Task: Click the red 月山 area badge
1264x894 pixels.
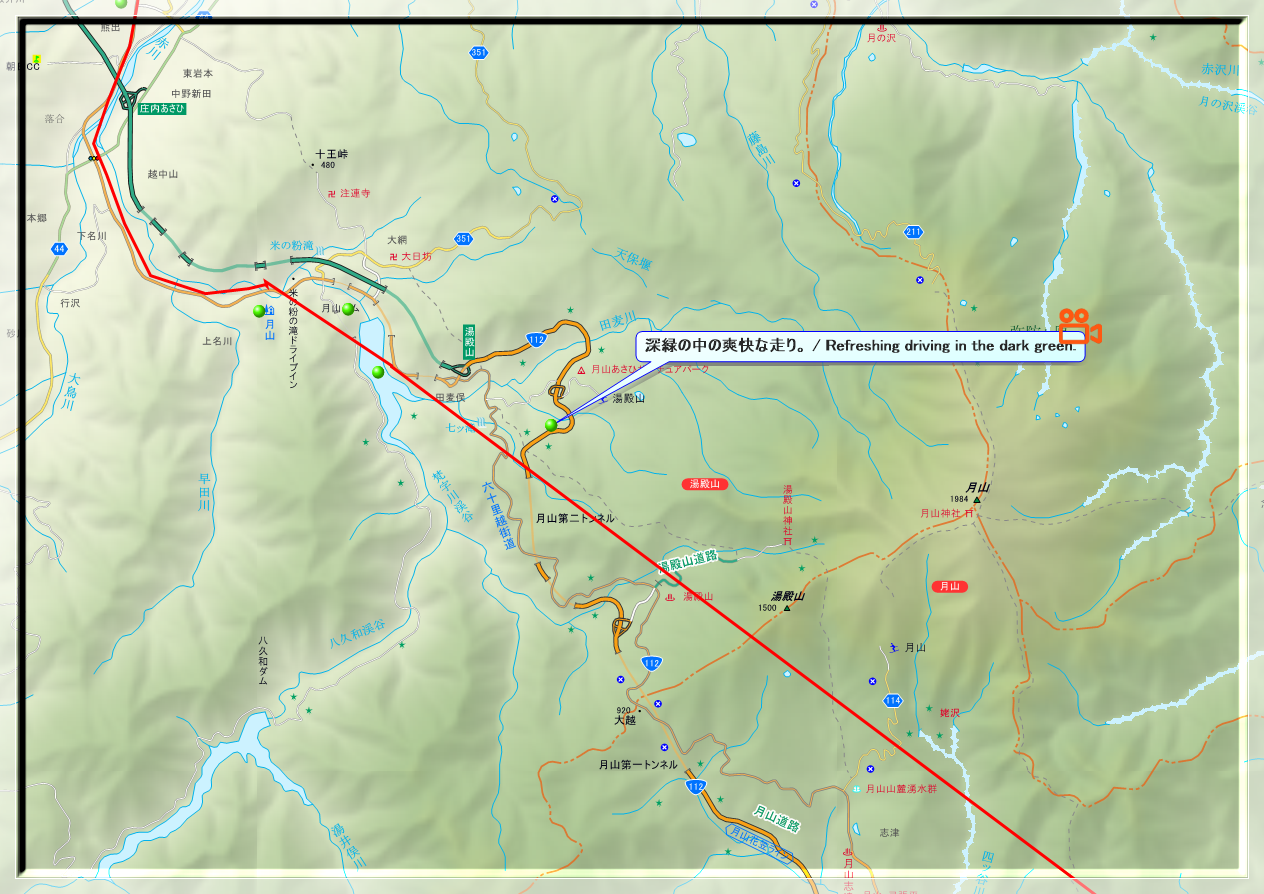Action: (x=949, y=586)
